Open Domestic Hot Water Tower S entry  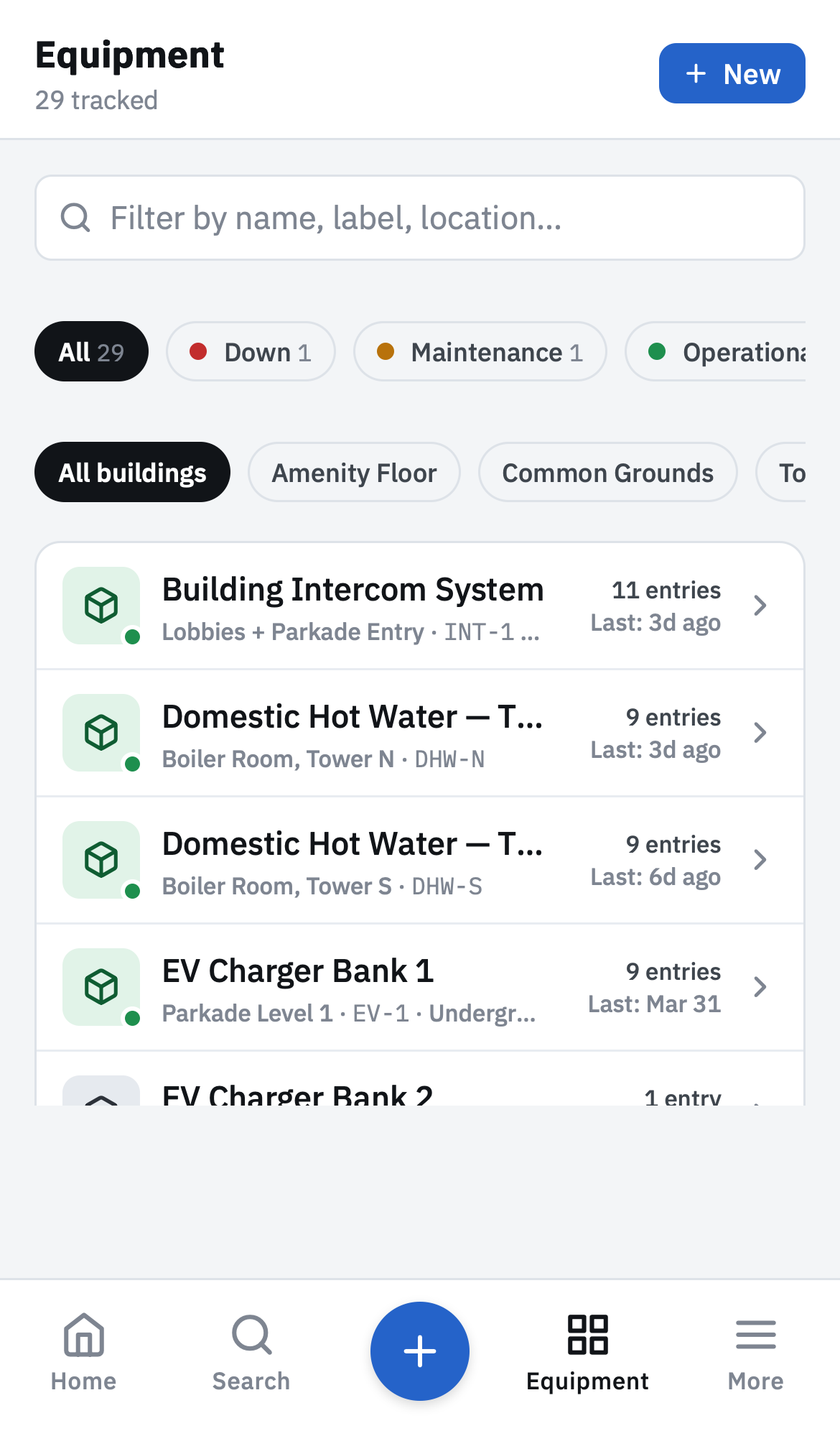420,860
